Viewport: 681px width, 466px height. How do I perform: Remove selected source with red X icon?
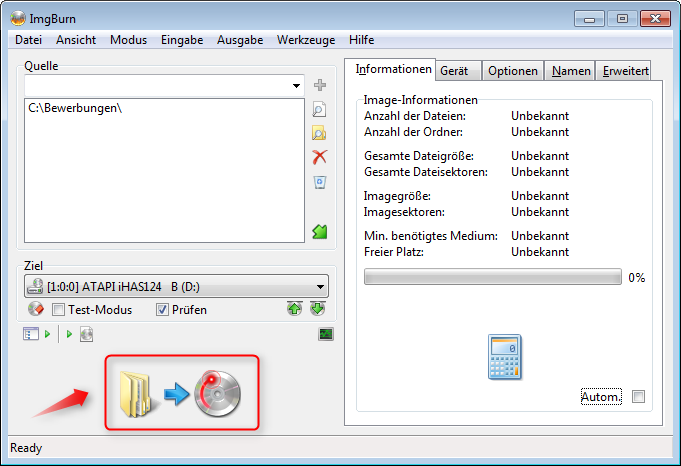(x=320, y=157)
